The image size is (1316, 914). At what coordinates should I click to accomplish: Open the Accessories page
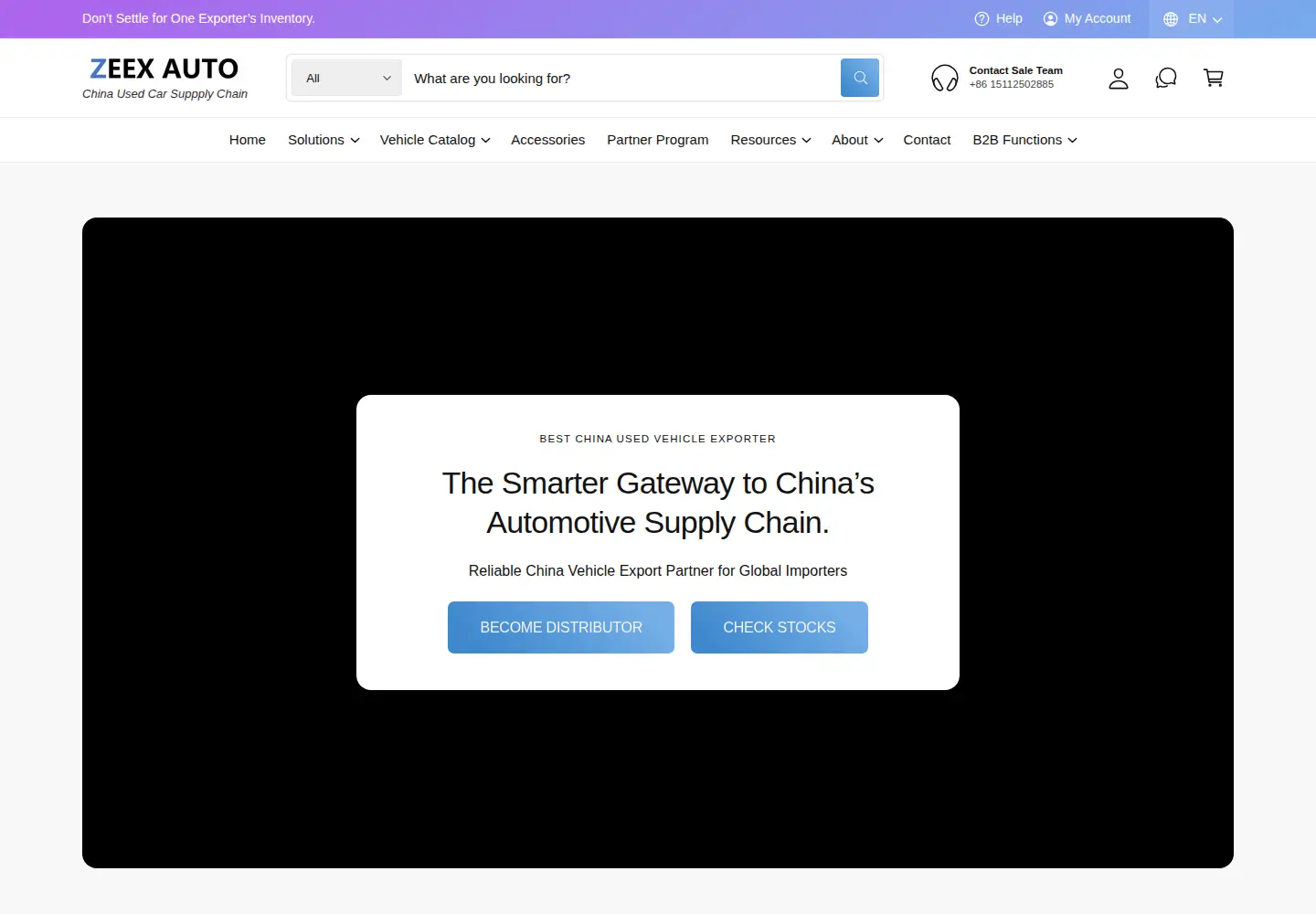[547, 140]
